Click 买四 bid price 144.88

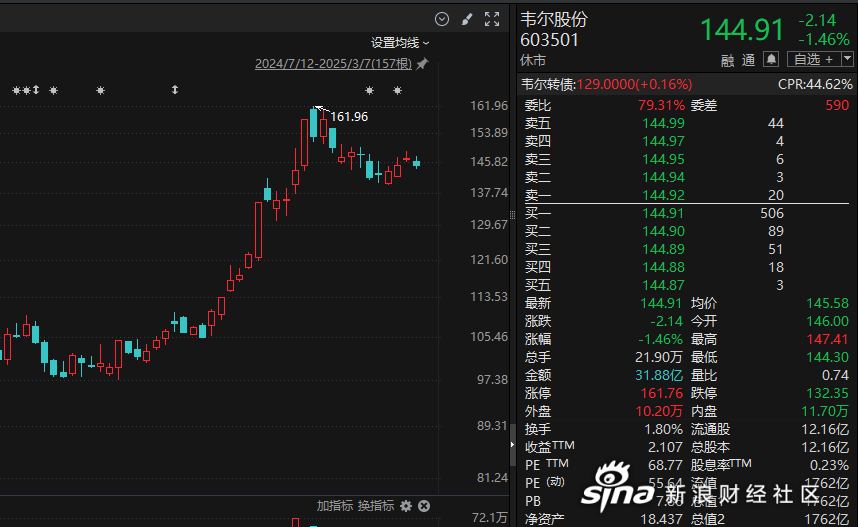663,267
